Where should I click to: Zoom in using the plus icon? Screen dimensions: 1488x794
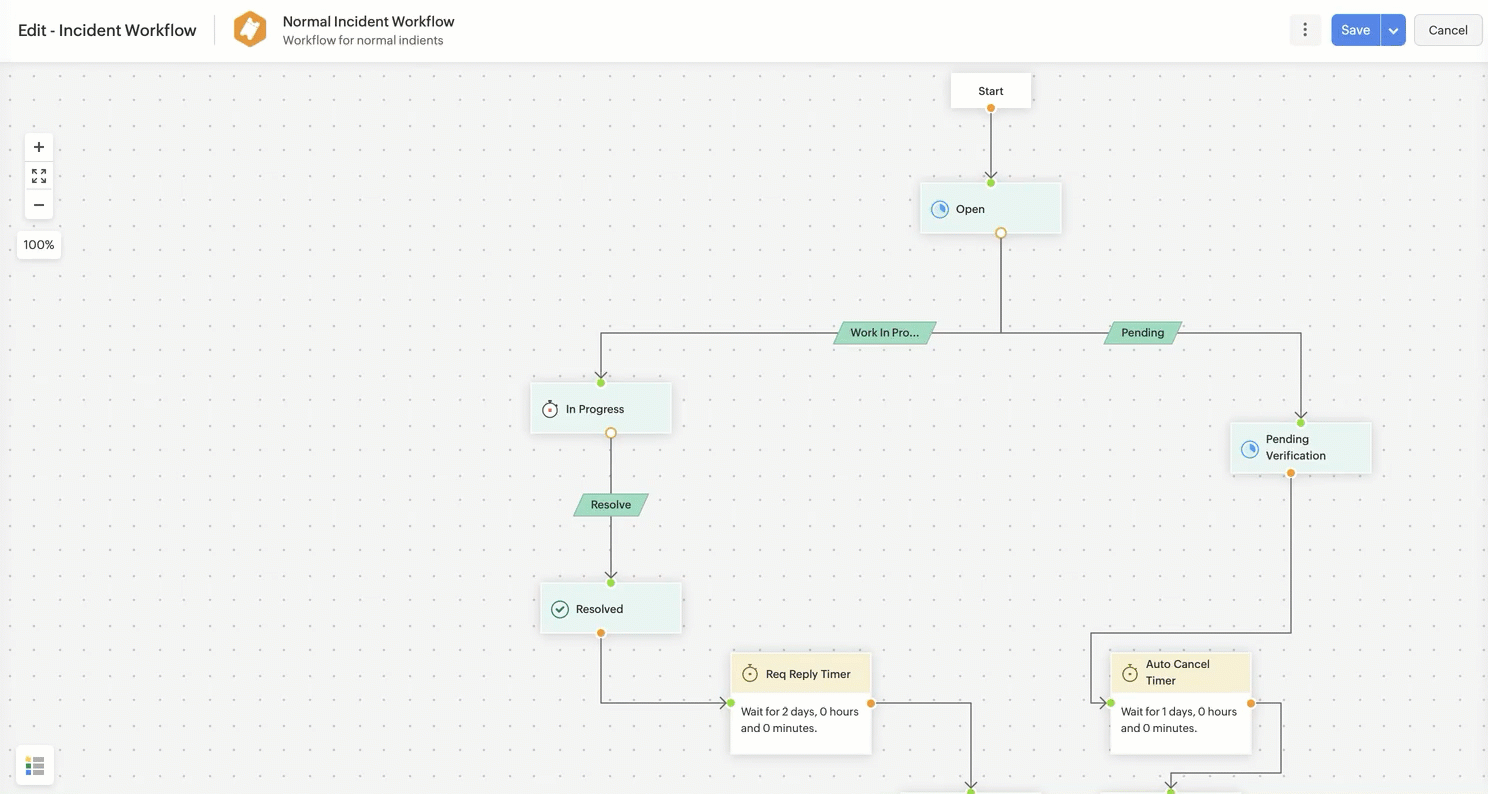[x=38, y=146]
